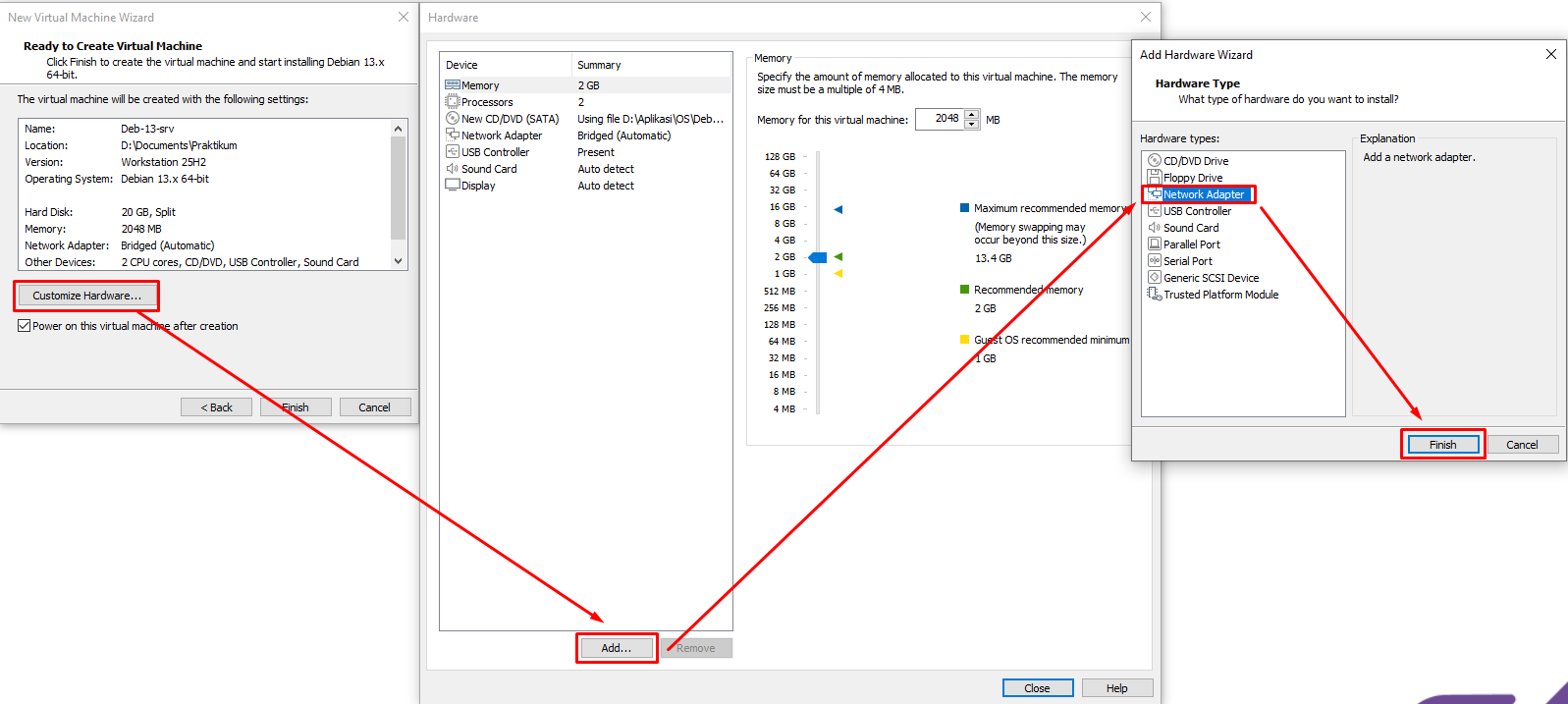Select the Memory device icon
The image size is (1568, 704).
(453, 85)
